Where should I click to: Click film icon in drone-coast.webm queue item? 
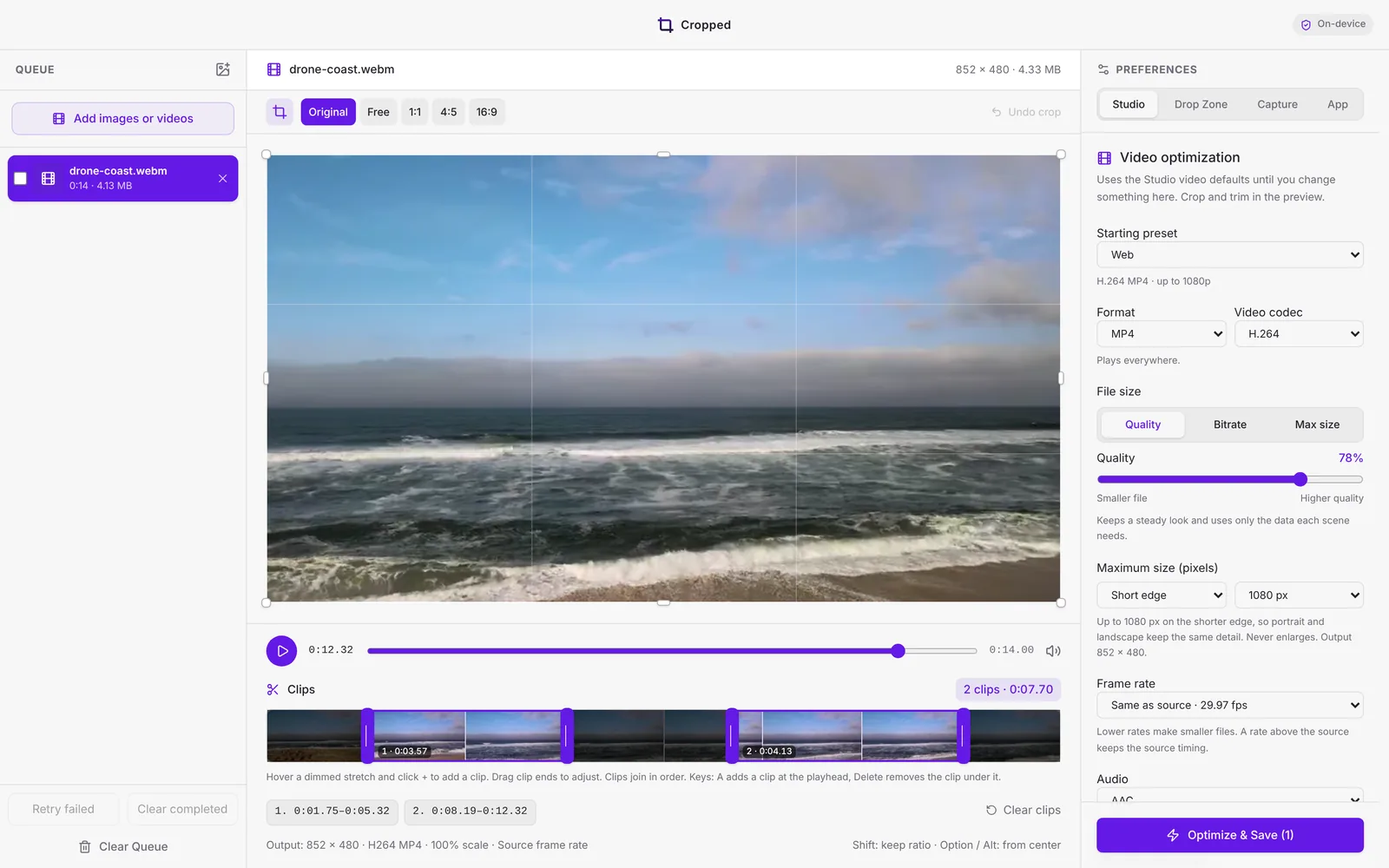click(x=49, y=178)
